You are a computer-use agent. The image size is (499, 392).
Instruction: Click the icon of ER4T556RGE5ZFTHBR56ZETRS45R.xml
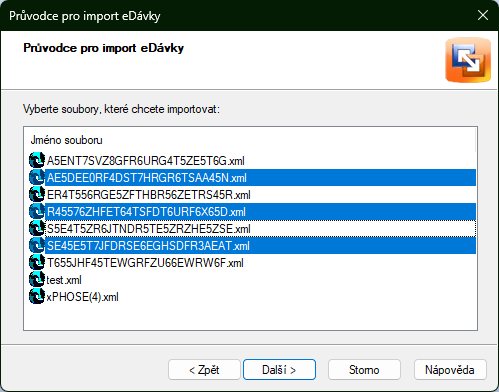(x=37, y=194)
